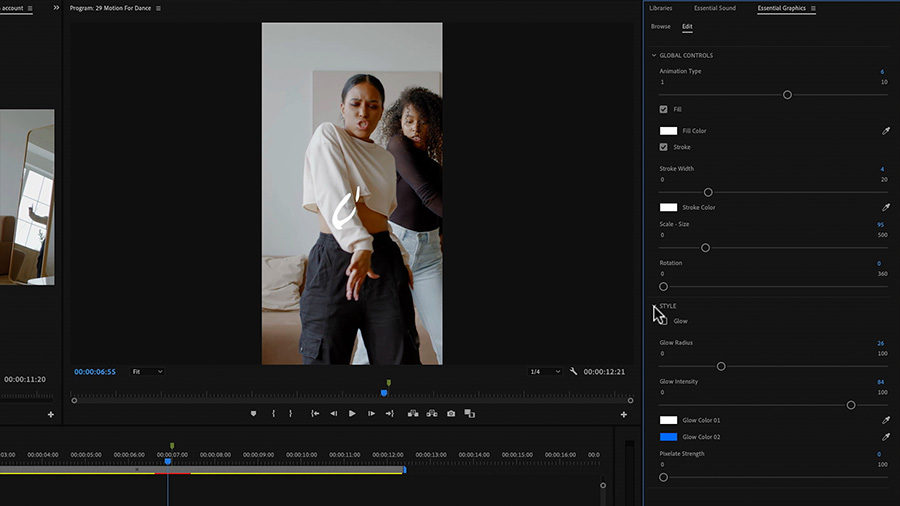Screen dimensions: 900x506
Task: Use the Glow Color 02 eyedropper
Action: [x=885, y=437]
